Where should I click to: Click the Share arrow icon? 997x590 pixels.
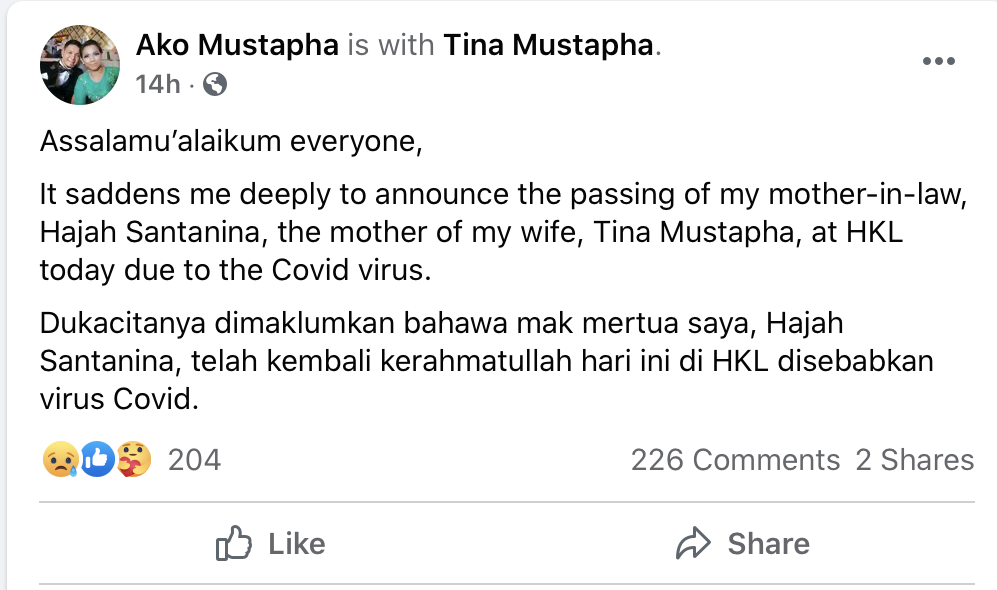point(692,544)
